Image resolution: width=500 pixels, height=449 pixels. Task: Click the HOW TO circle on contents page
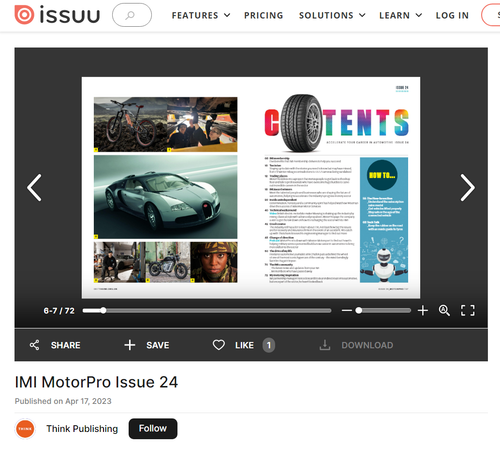(382, 175)
